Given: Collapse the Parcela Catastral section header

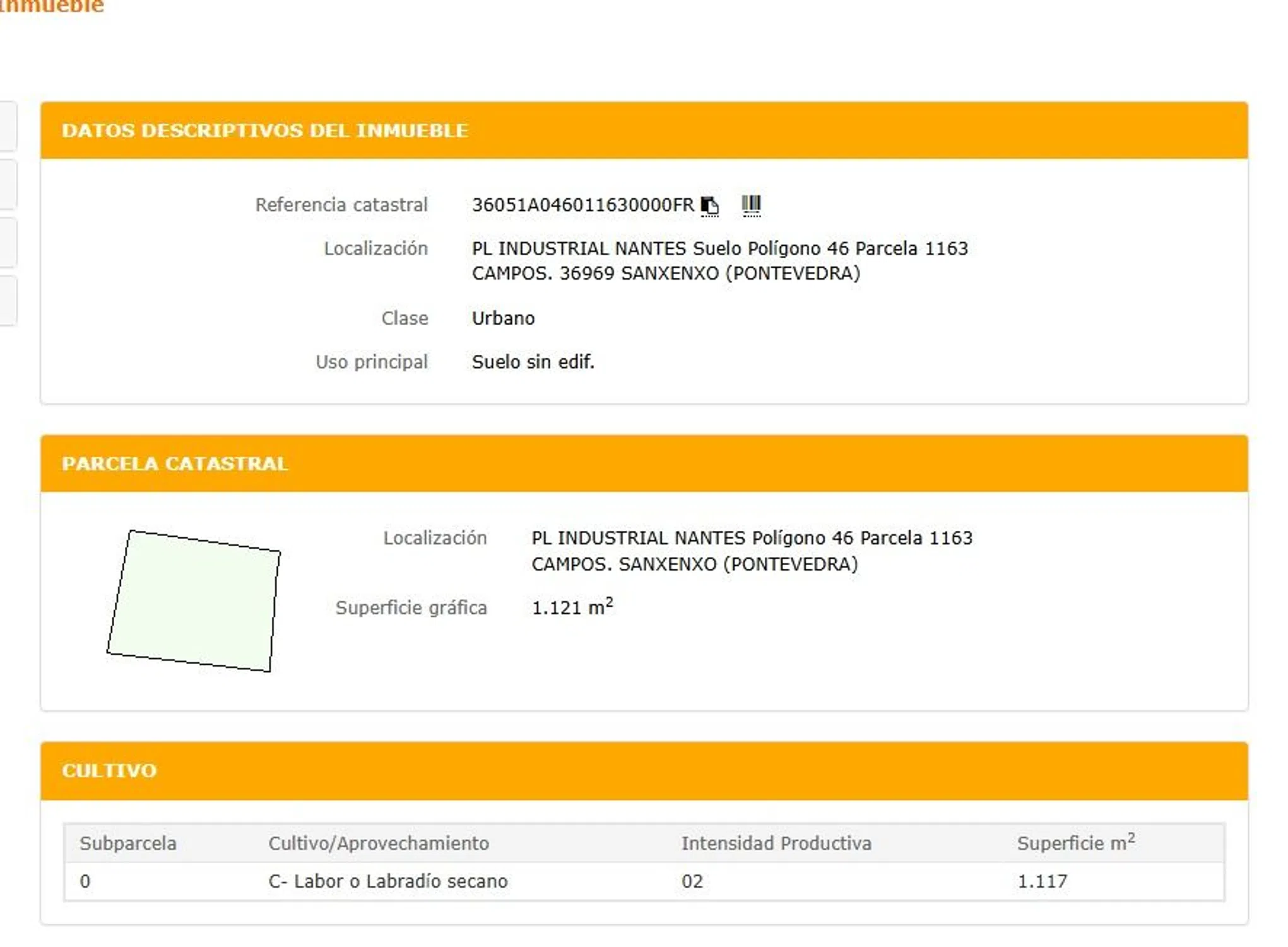Looking at the screenshot, I should [x=174, y=463].
